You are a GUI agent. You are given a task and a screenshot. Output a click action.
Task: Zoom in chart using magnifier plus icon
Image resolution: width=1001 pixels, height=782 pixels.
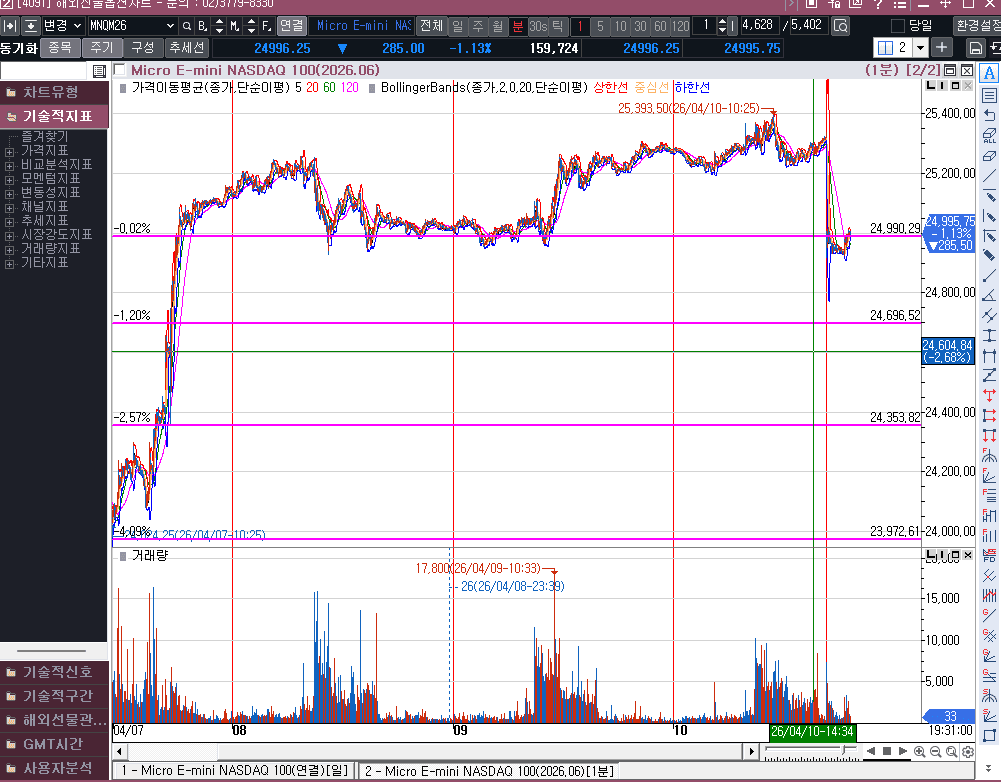click(920, 751)
